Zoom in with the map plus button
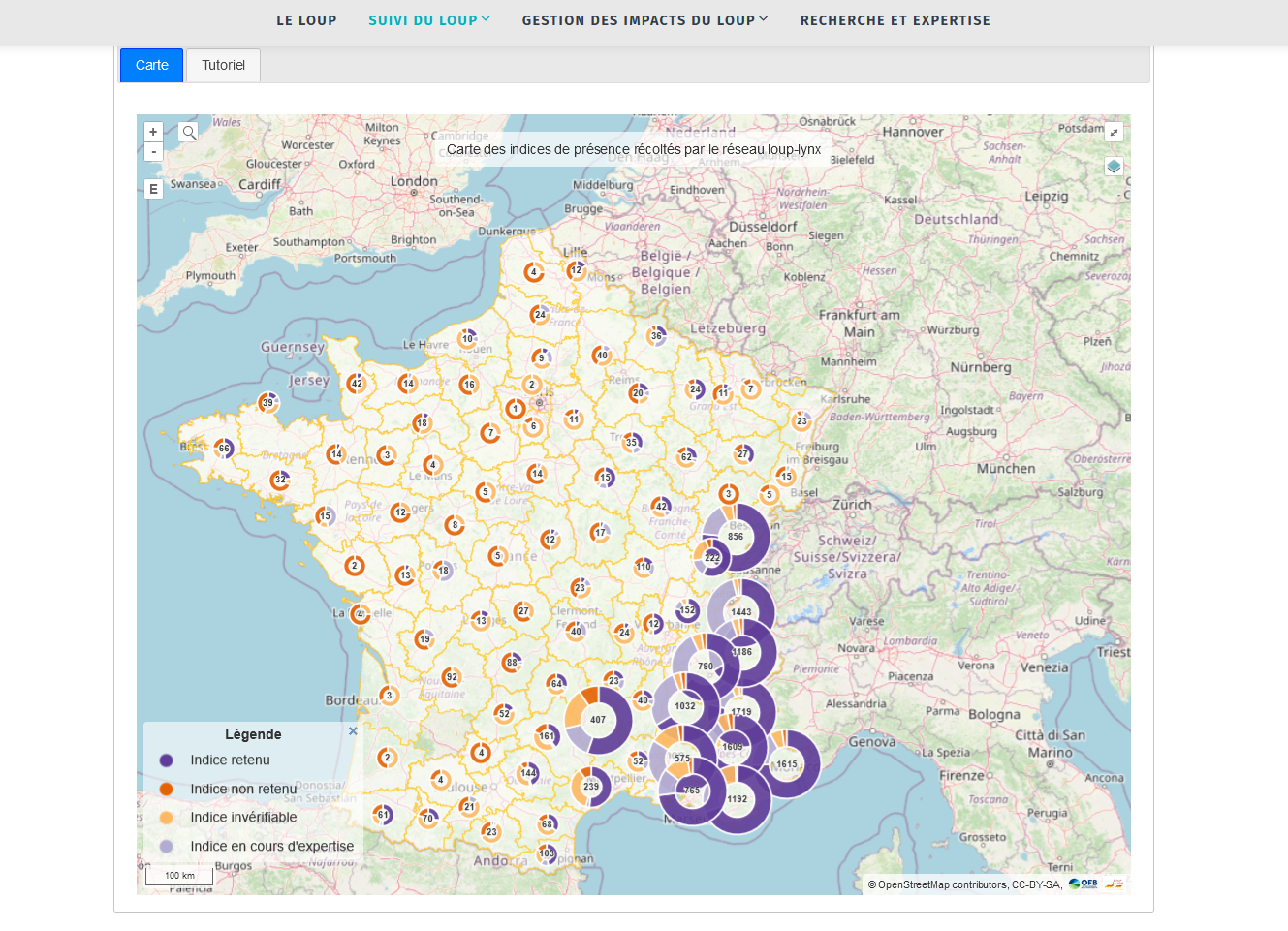Viewport: 1288px width, 931px height. [x=153, y=132]
